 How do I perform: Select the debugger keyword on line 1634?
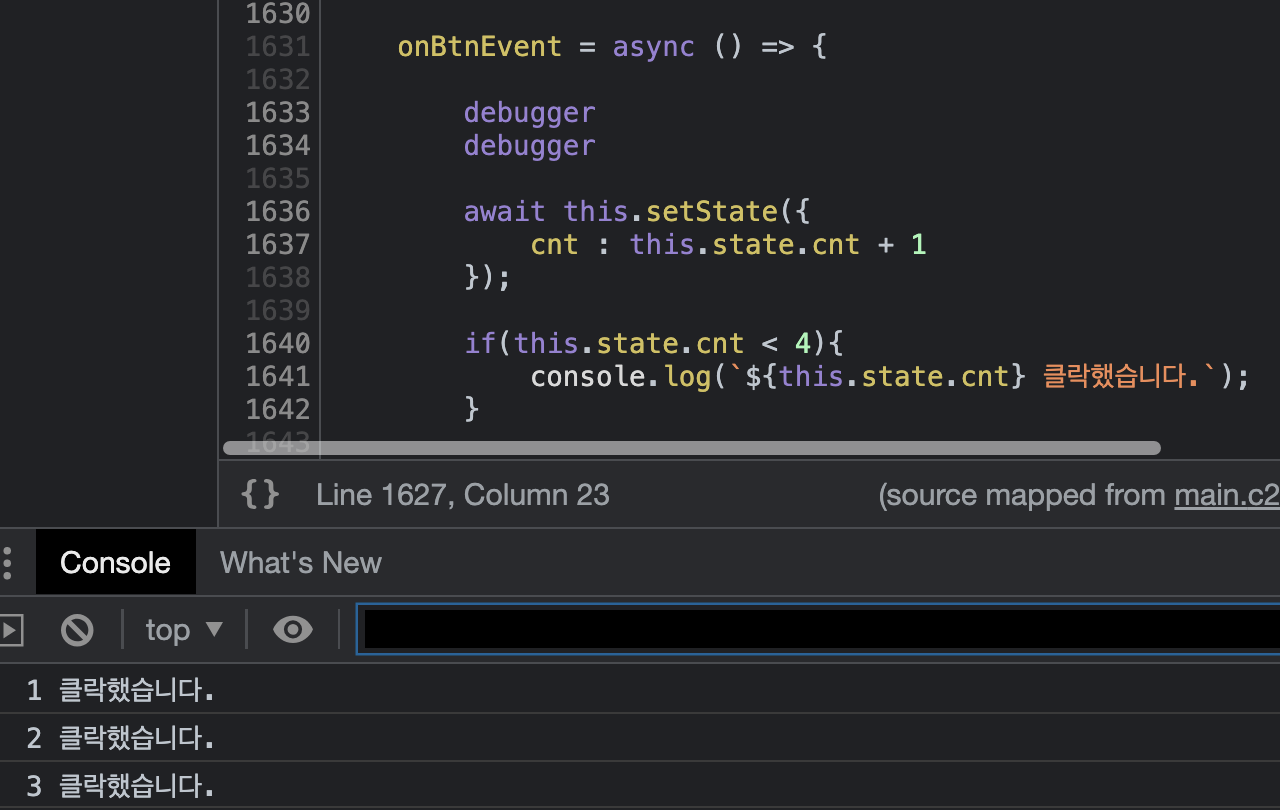click(529, 145)
